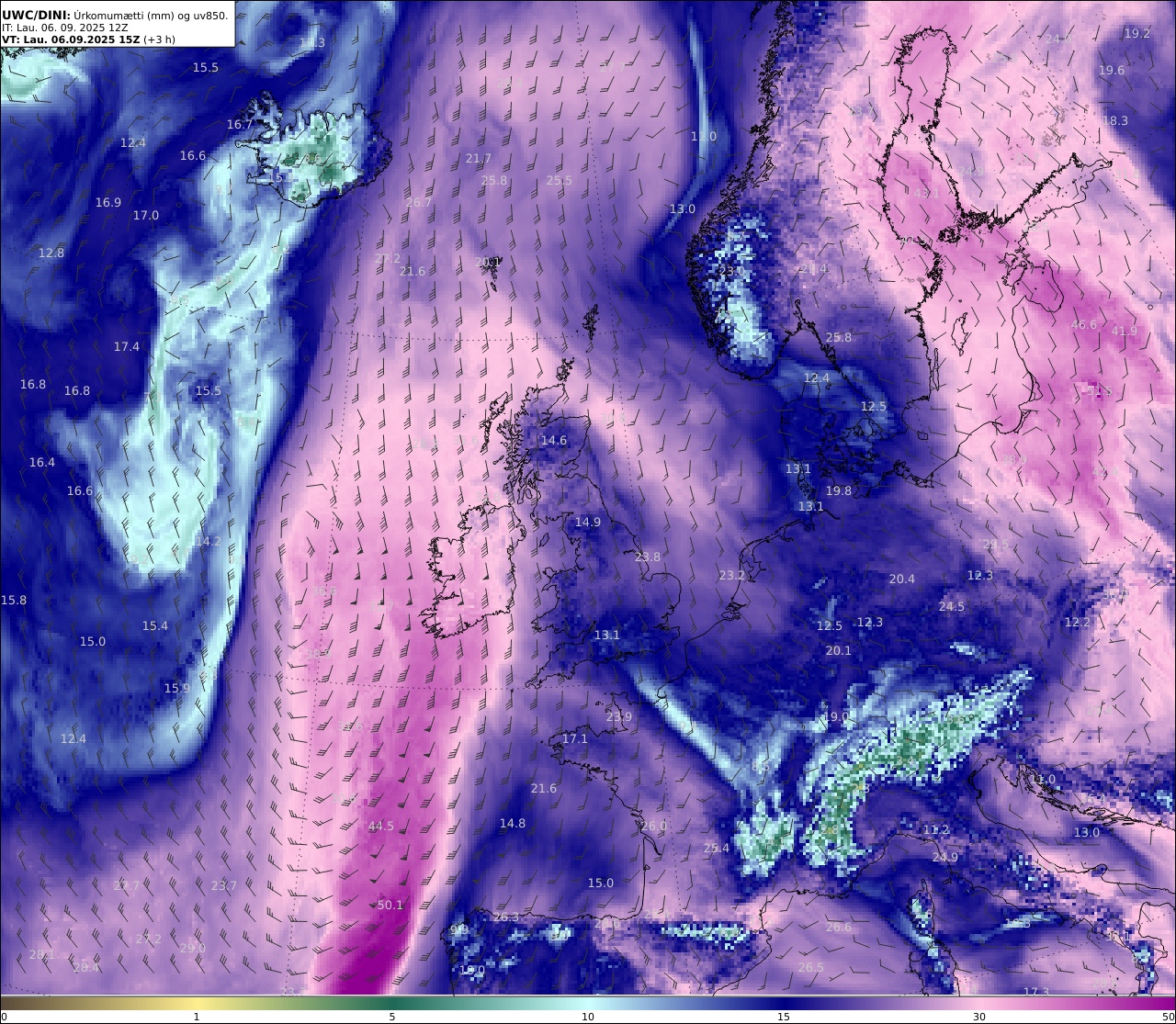Screen dimensions: 1176x1024
Task: Click the 25.4 value on the map
Action: click(717, 848)
